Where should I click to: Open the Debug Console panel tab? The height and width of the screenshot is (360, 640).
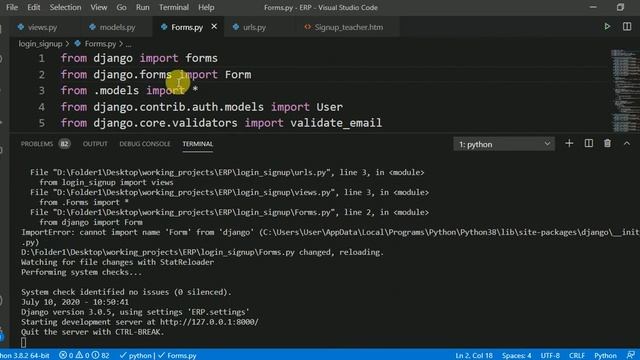[x=144, y=144]
